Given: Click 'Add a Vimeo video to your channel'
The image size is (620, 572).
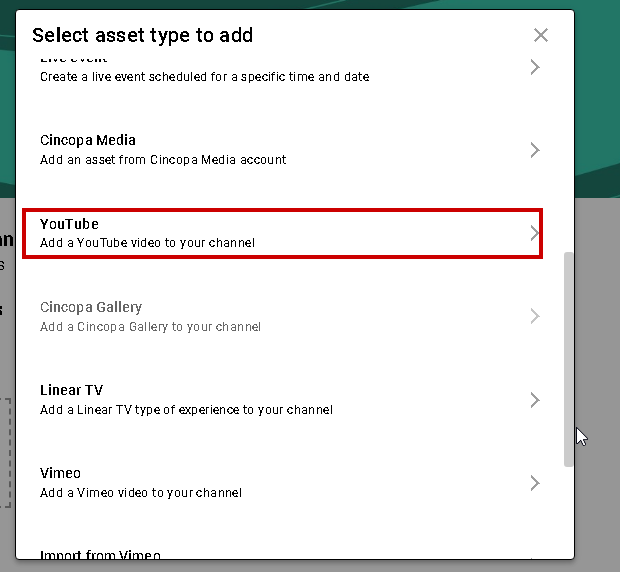Looking at the screenshot, I should click(x=141, y=493).
